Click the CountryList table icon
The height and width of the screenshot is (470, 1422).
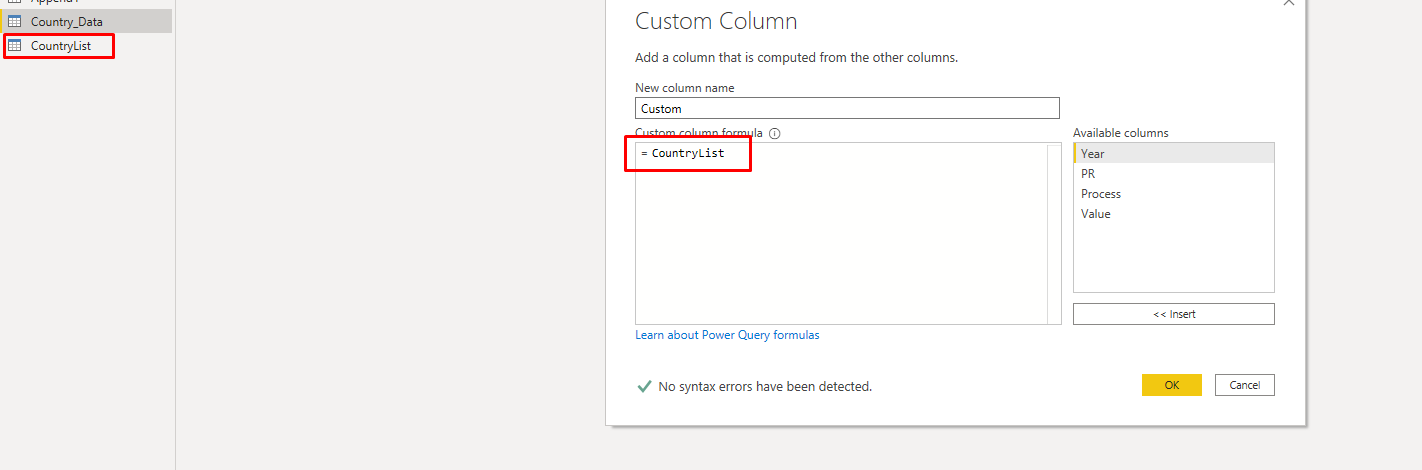tap(15, 46)
